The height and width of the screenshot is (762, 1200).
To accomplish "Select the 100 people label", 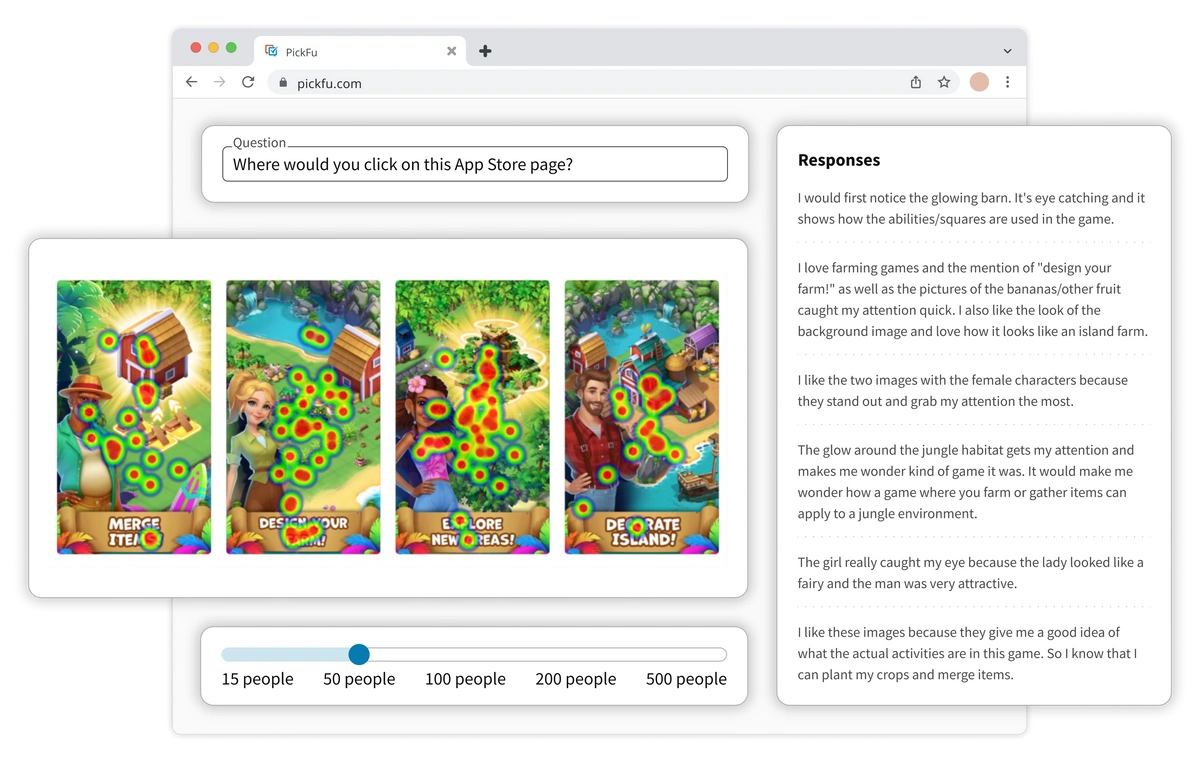I will point(465,678).
